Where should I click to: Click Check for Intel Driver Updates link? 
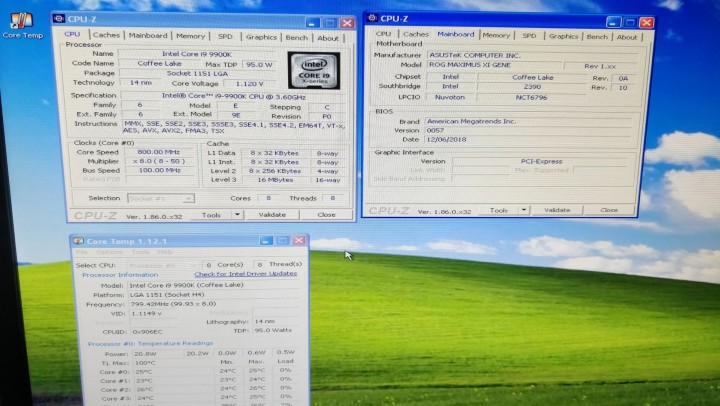click(x=246, y=274)
